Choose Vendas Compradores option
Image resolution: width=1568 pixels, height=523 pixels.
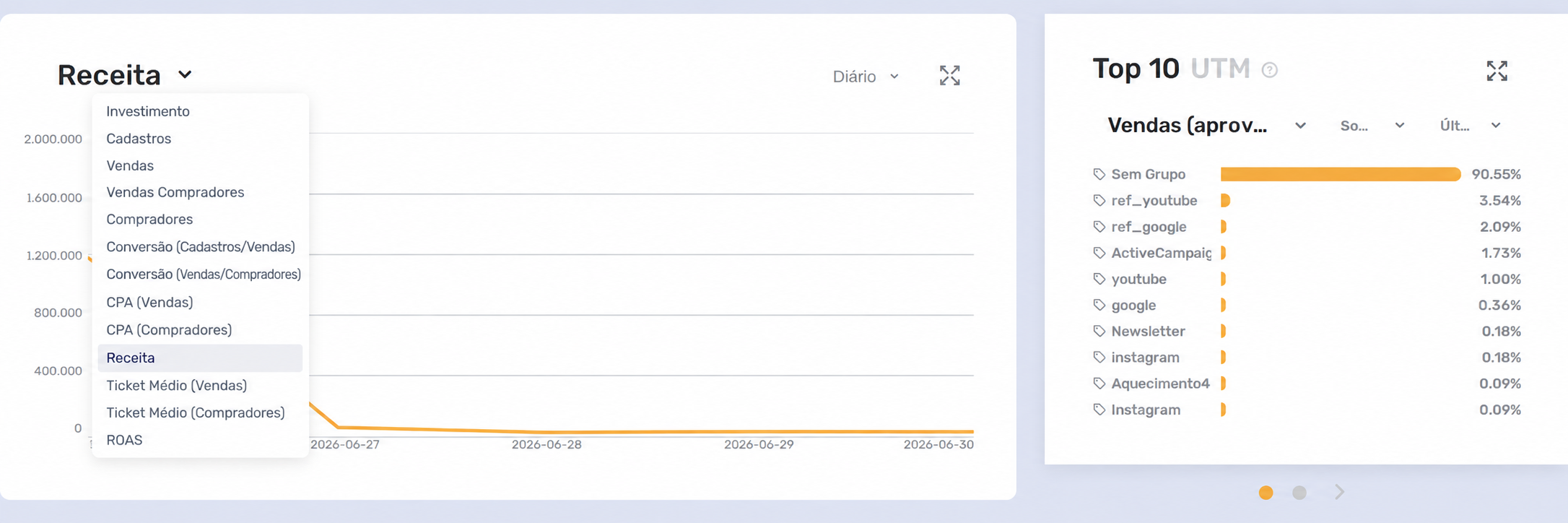tap(200, 192)
